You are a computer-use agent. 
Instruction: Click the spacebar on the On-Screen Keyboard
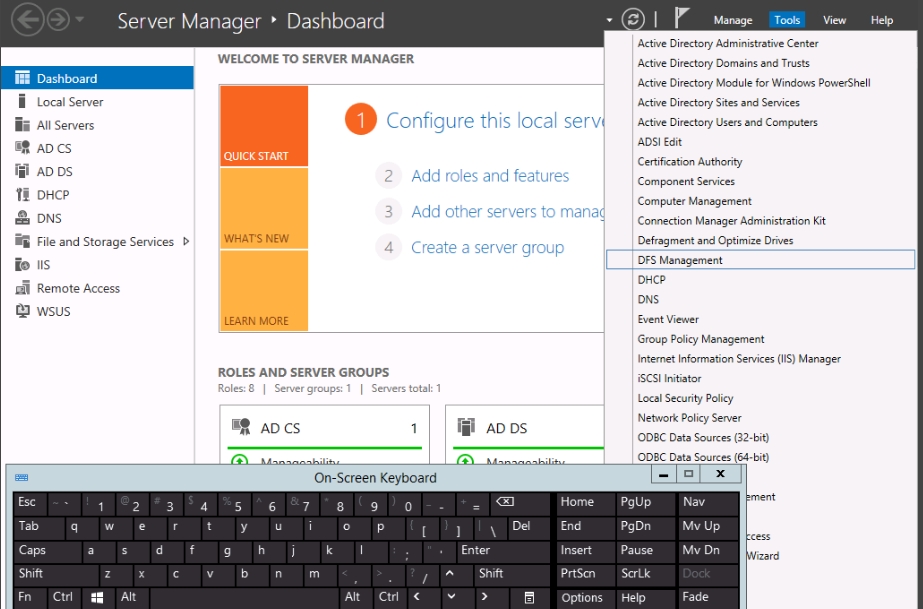(245, 598)
